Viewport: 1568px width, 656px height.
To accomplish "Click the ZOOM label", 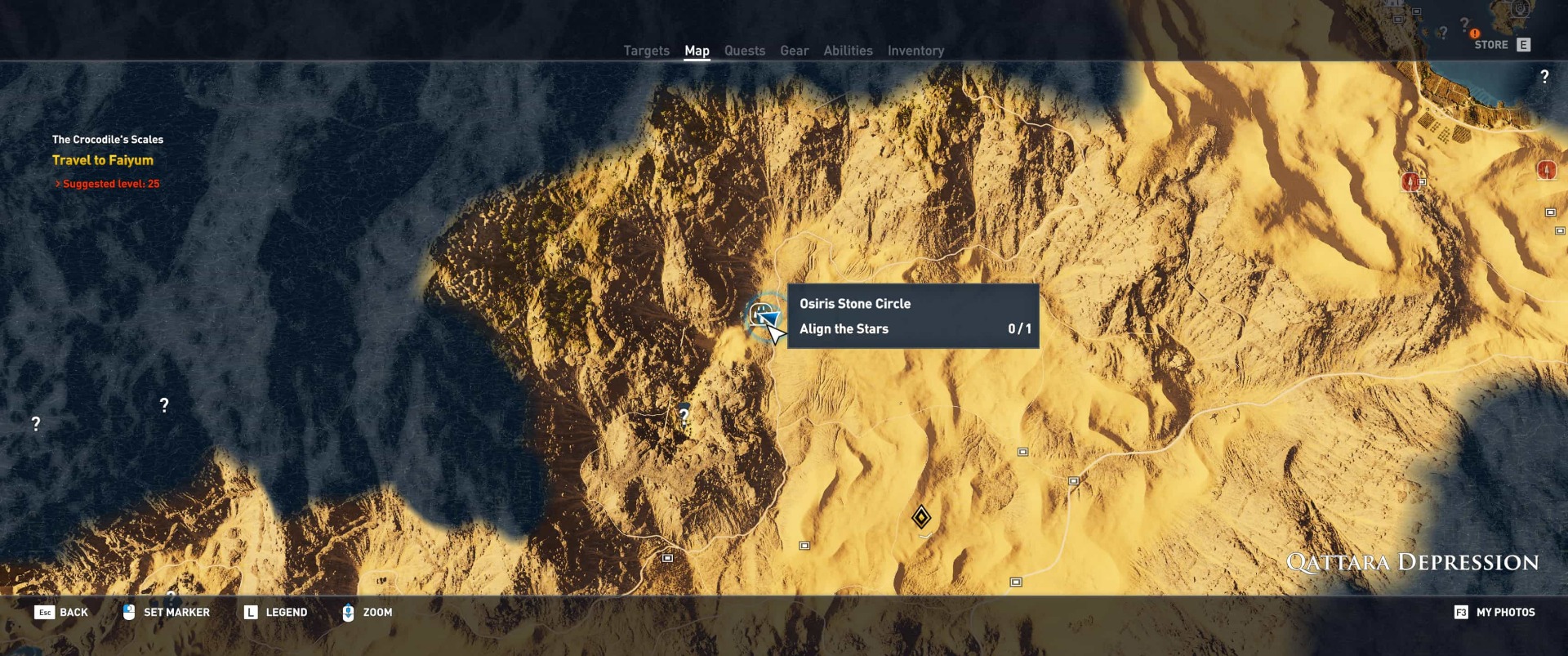I will click(x=377, y=613).
